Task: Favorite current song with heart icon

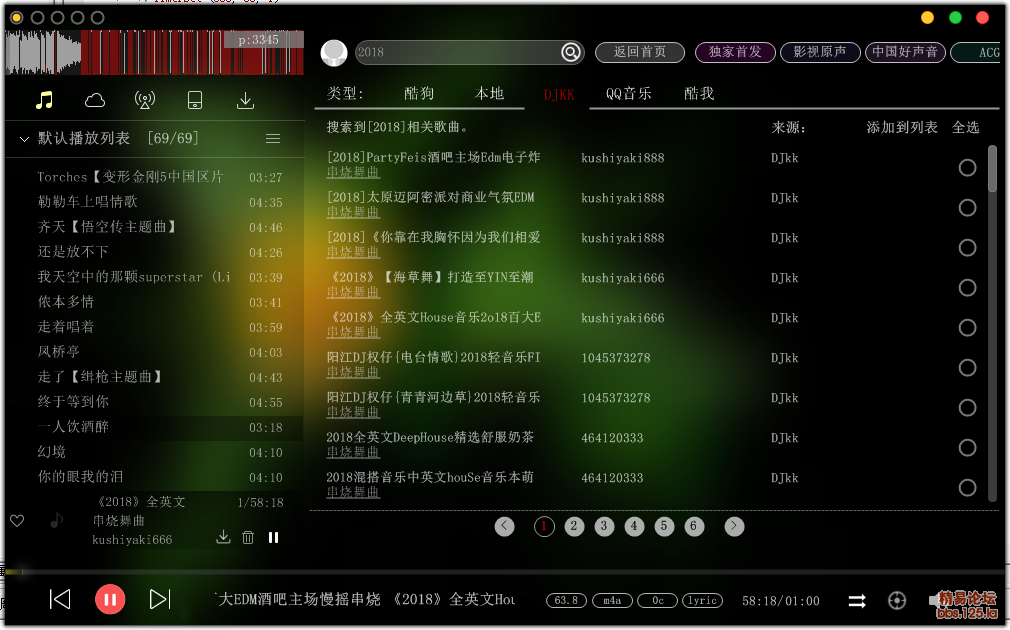Action: click(17, 520)
